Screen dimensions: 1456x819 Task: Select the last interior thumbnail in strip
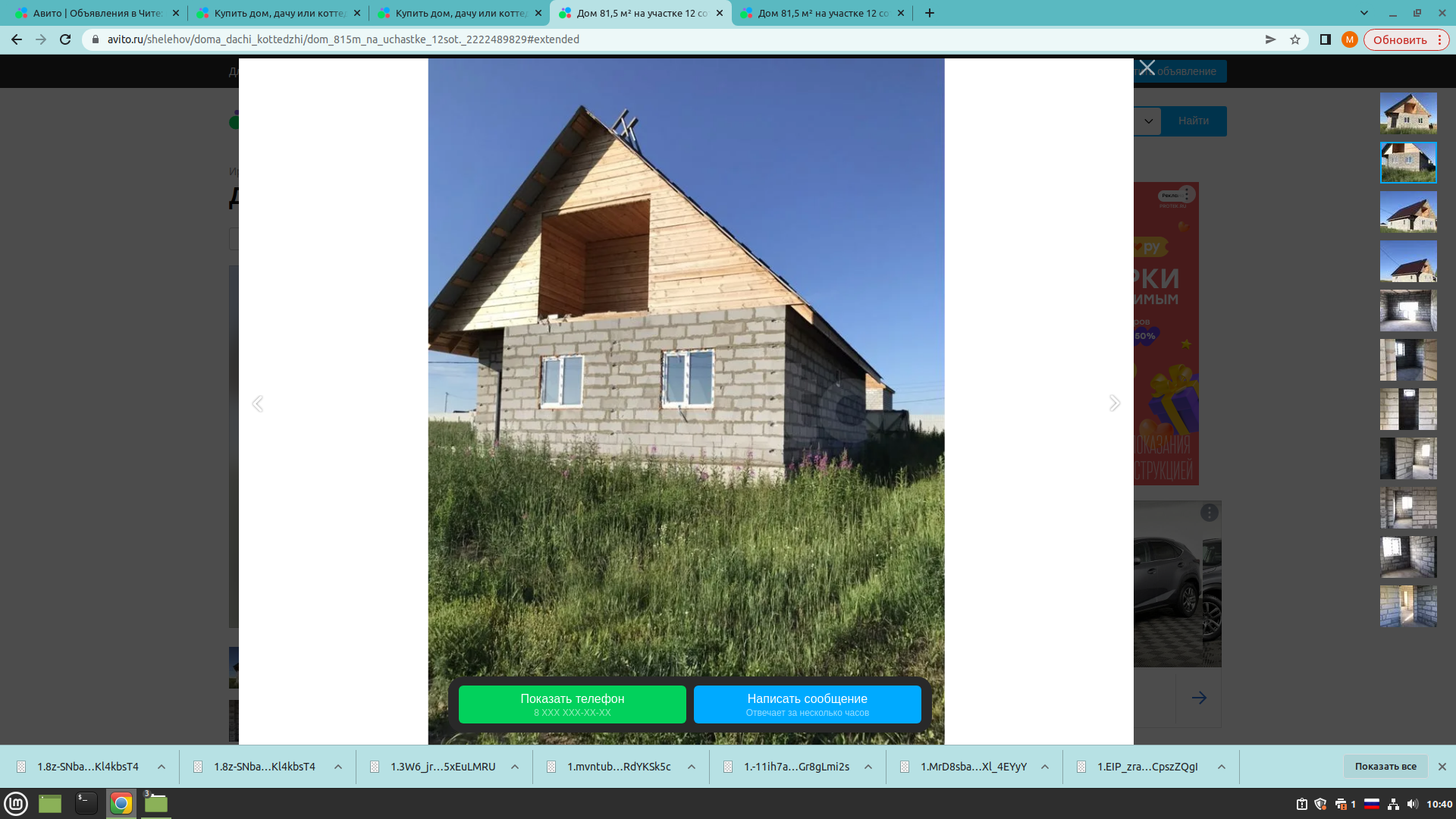point(1408,606)
